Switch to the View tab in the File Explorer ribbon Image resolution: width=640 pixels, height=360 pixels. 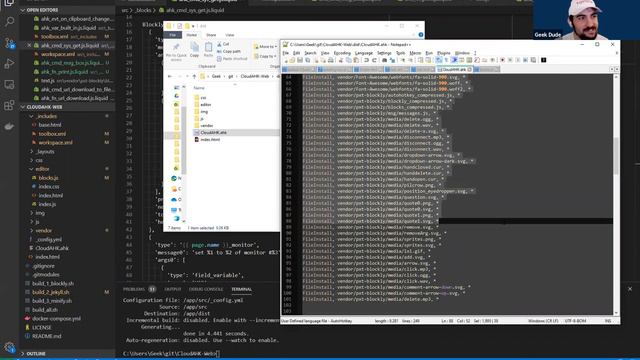[230, 35]
